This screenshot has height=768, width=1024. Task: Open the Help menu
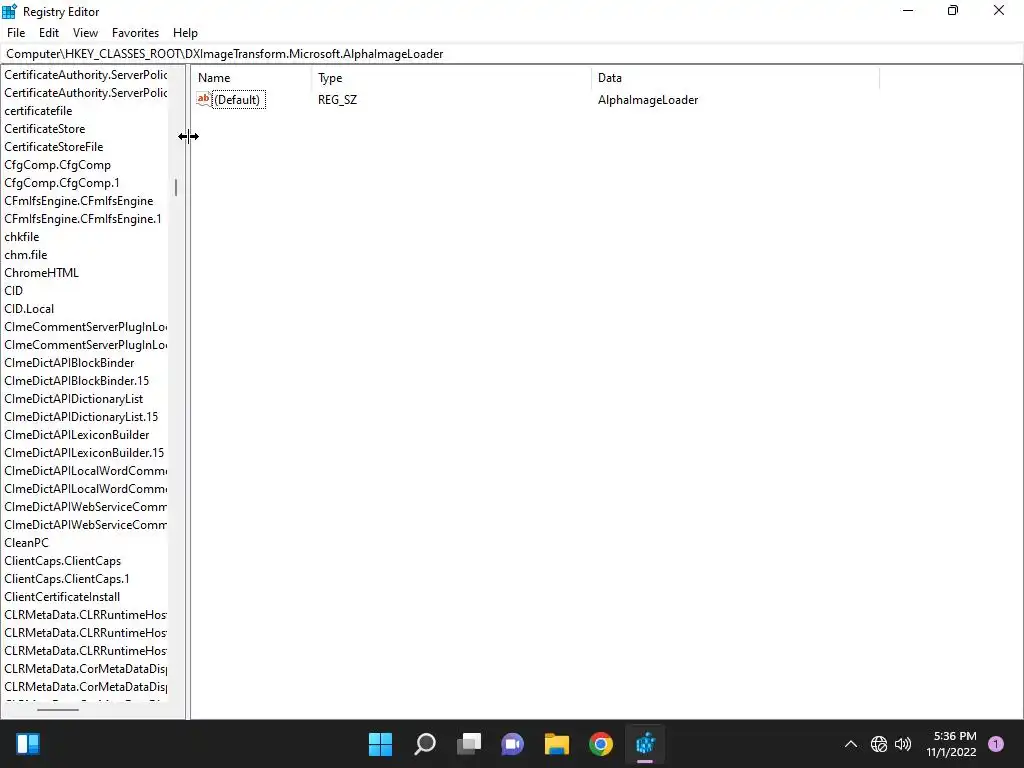pos(185,33)
